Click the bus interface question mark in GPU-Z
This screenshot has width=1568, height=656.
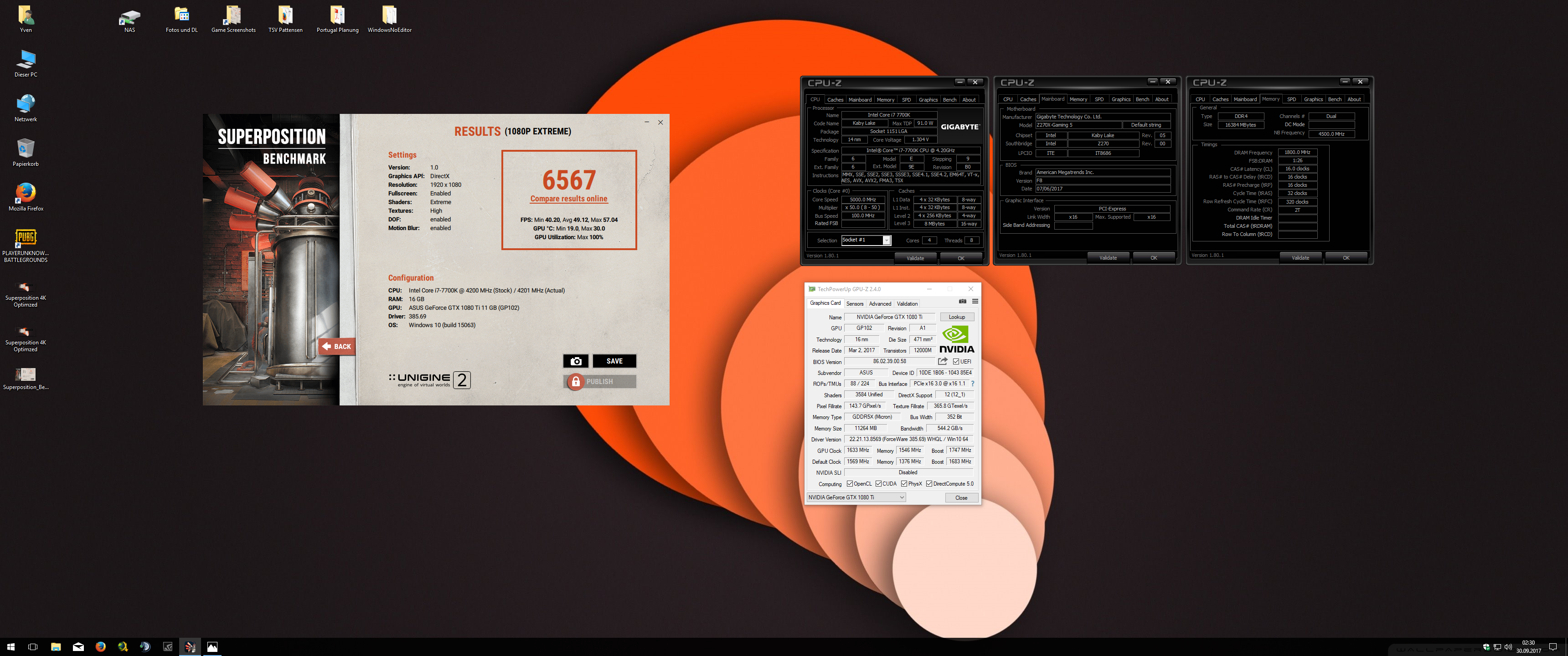(x=972, y=384)
